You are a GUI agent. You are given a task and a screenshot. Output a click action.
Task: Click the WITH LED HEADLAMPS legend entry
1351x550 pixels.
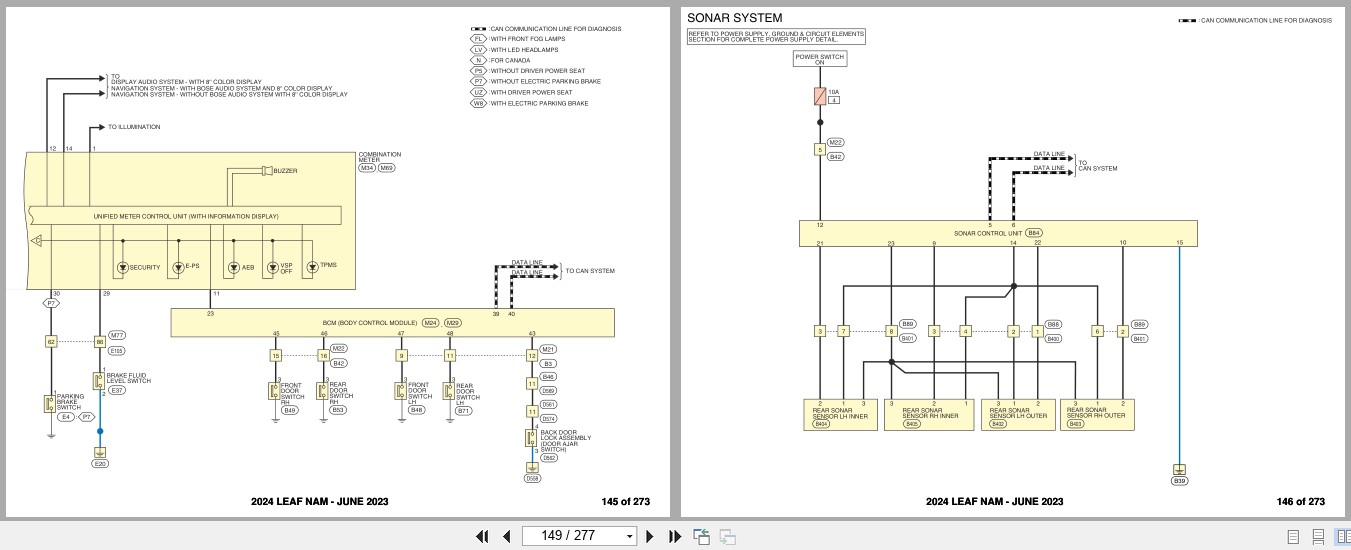[515, 50]
